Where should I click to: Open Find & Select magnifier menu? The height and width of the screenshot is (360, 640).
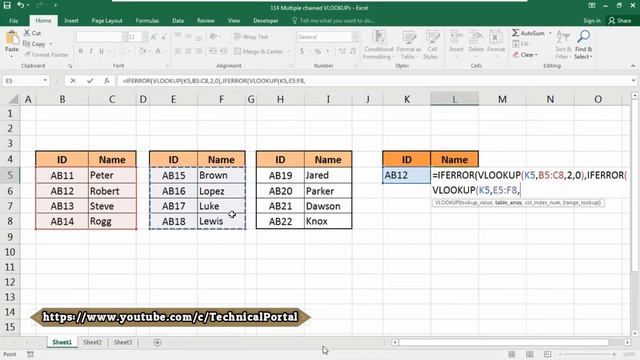(x=583, y=45)
